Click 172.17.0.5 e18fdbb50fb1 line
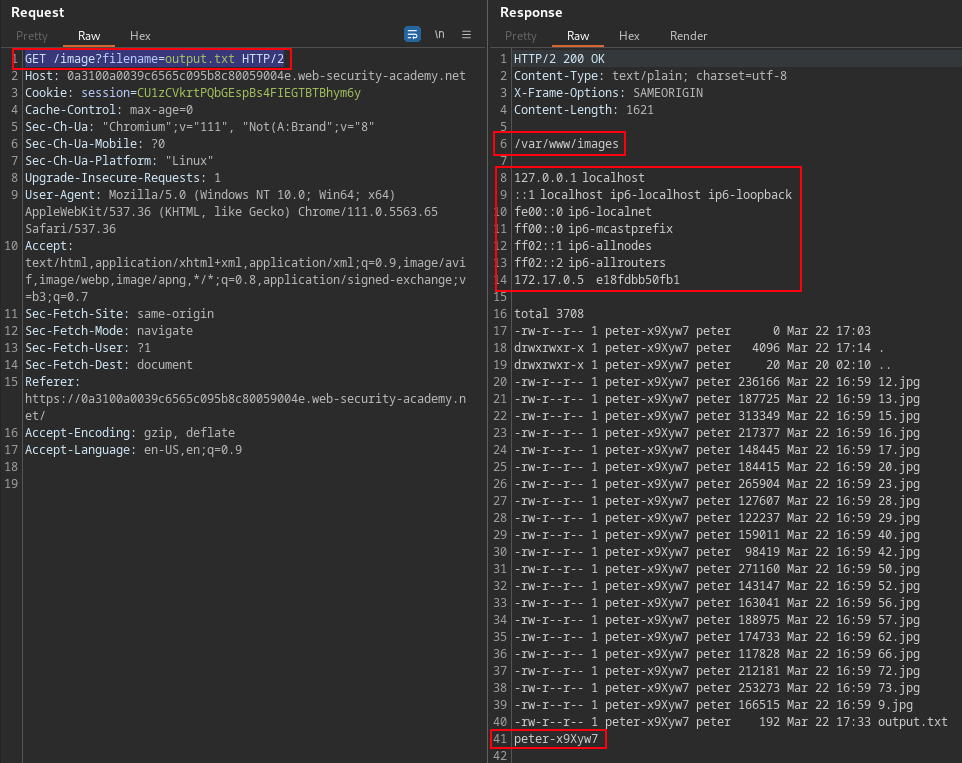Screen dimensions: 962x763 pyautogui.click(x=597, y=280)
